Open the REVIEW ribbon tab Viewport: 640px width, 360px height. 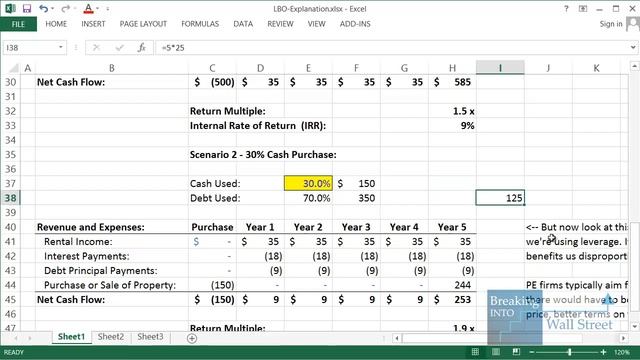(x=280, y=24)
